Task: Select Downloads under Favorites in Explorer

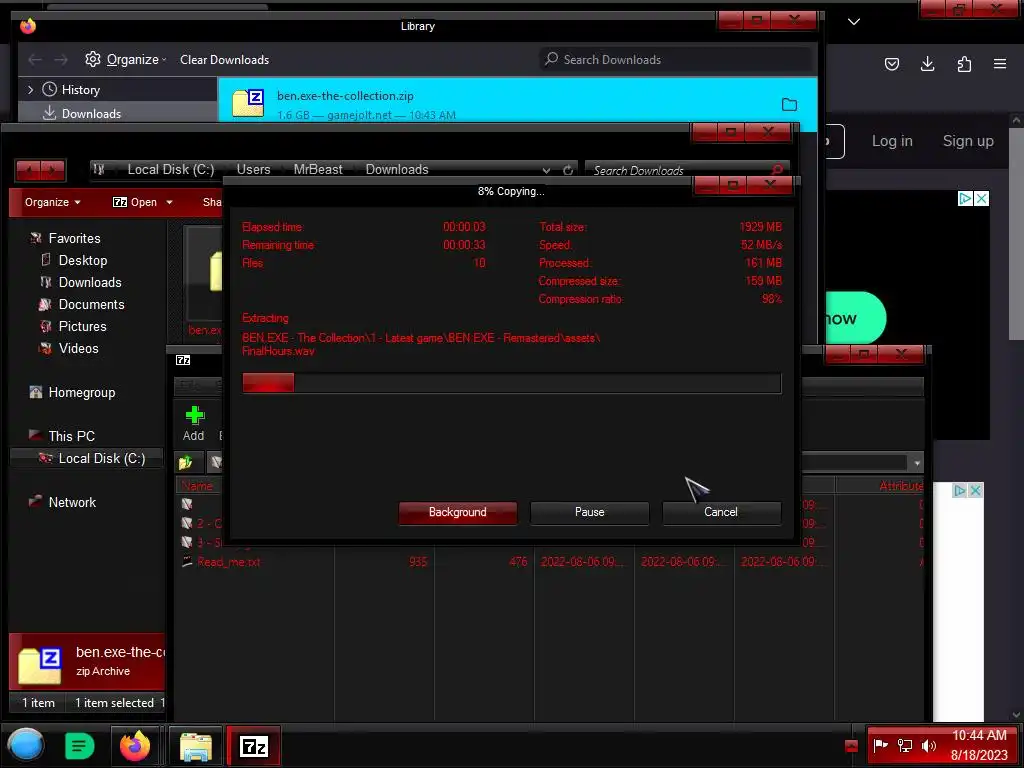Action: point(89,283)
